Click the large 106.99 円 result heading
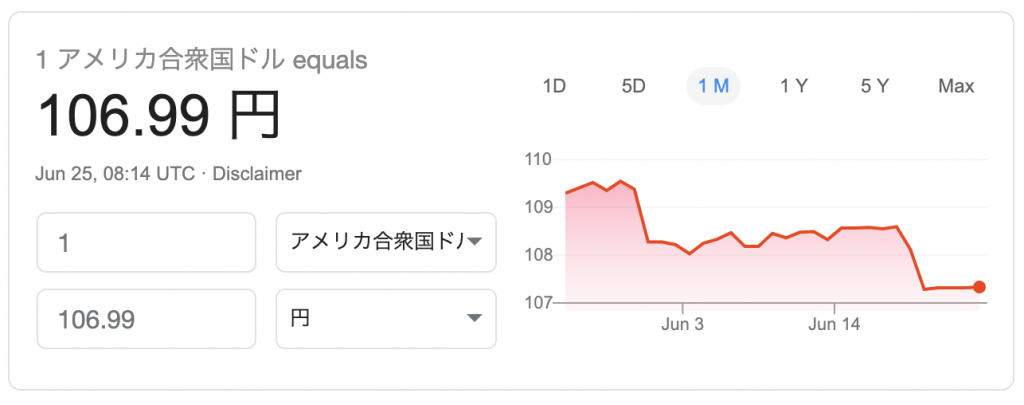Image resolution: width=1024 pixels, height=405 pixels. click(x=159, y=115)
